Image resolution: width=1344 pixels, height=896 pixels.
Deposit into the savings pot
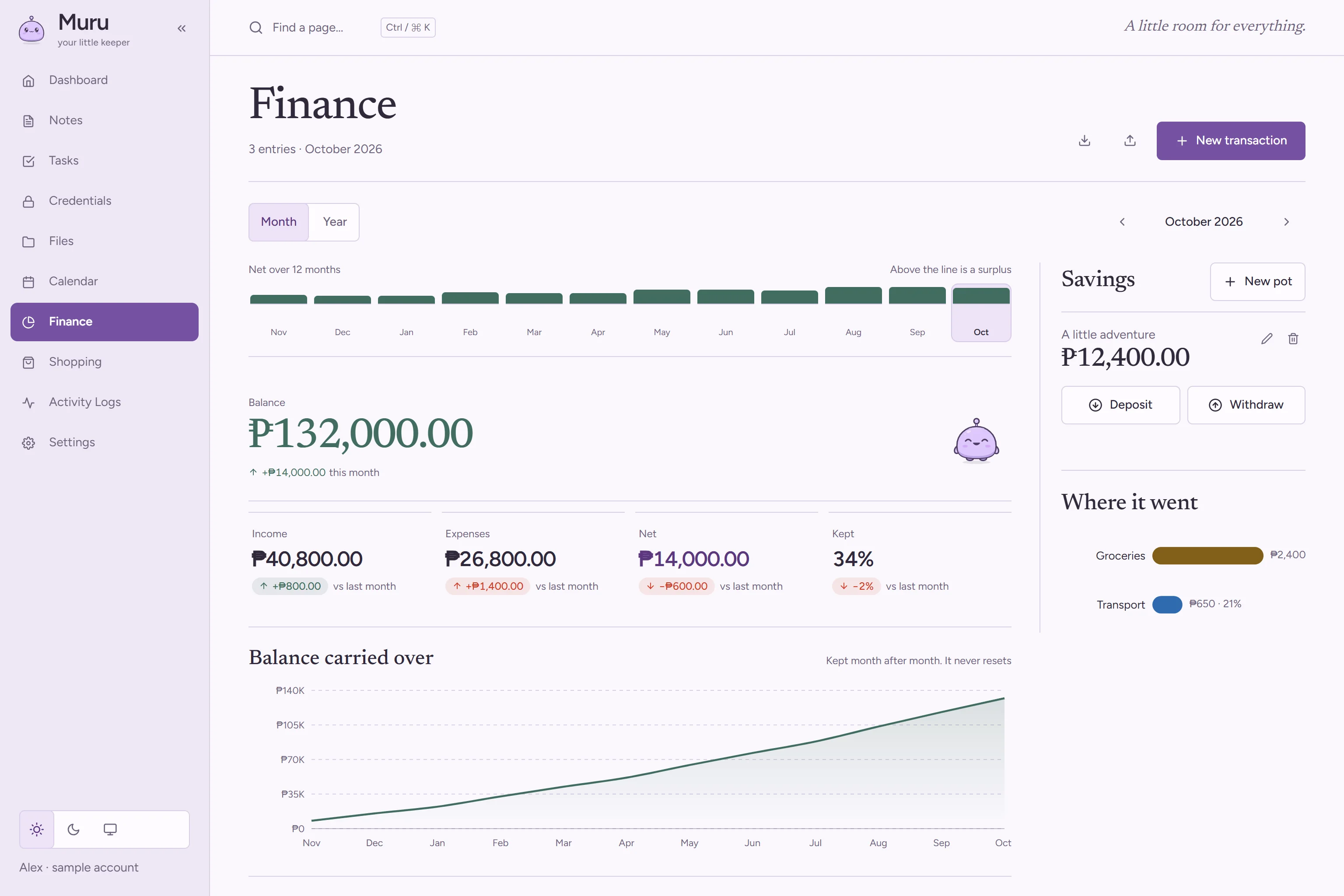point(1120,405)
